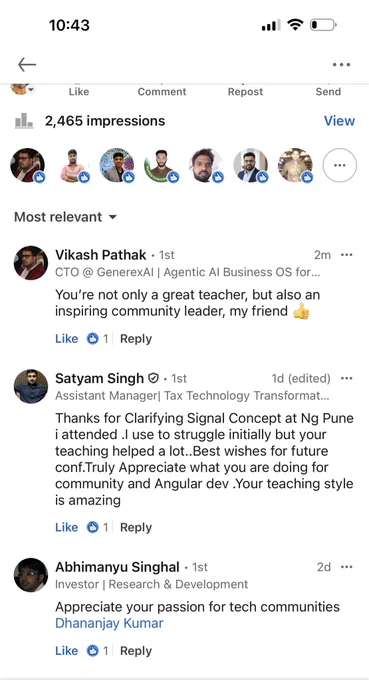This screenshot has width=369, height=680.
Task: Open options for Abhimanyu Singhal's comment
Action: pyautogui.click(x=346, y=567)
